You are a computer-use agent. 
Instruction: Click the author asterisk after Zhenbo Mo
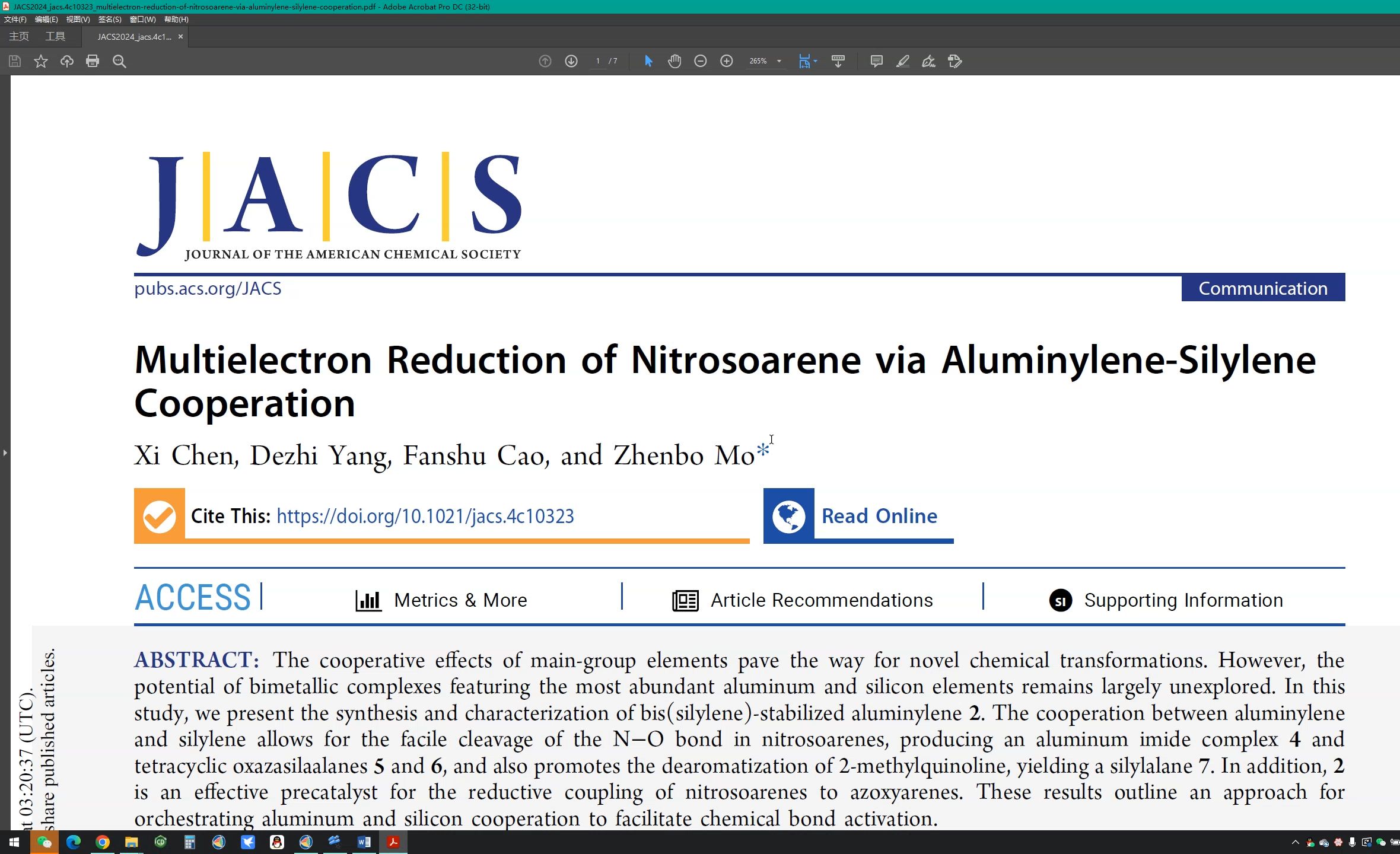coord(763,450)
